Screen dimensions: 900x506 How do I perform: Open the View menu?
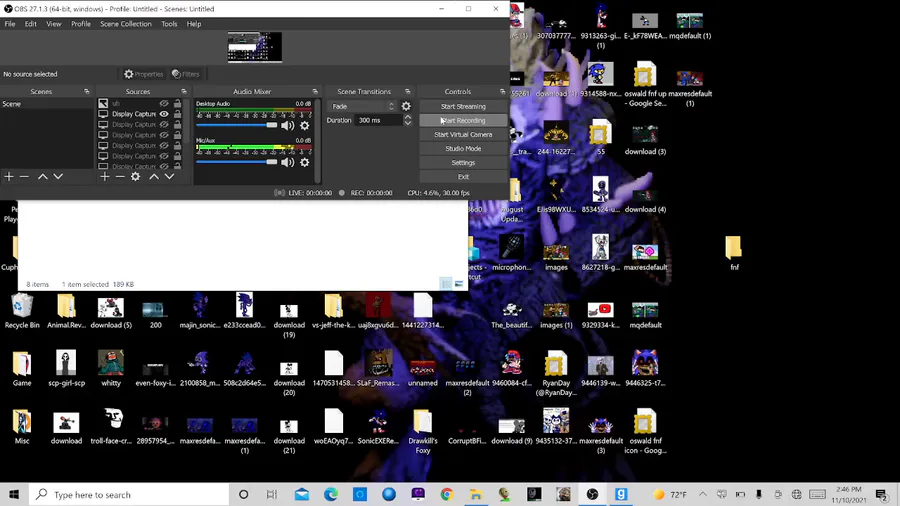point(53,24)
